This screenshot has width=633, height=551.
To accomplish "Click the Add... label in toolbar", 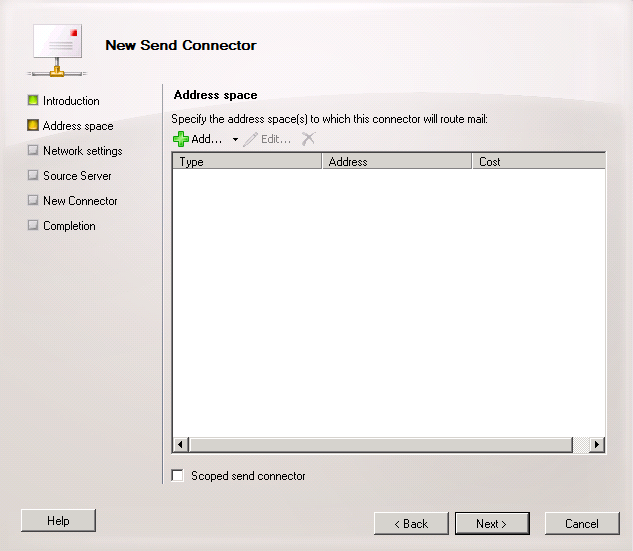I will [x=206, y=139].
